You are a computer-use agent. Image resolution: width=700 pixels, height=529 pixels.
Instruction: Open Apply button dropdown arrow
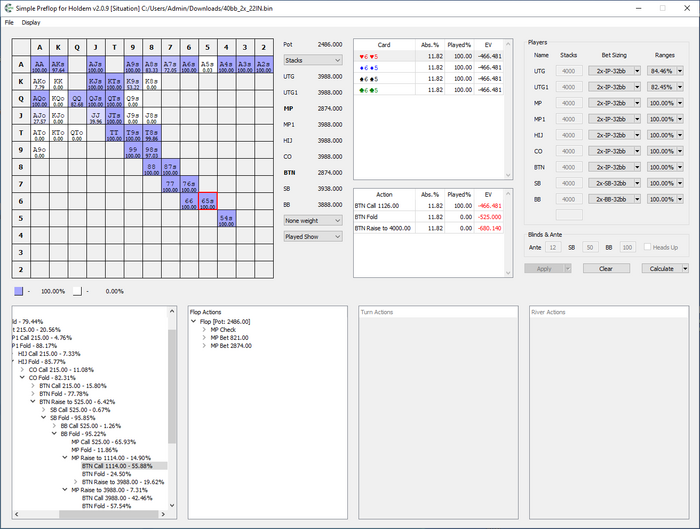568,269
